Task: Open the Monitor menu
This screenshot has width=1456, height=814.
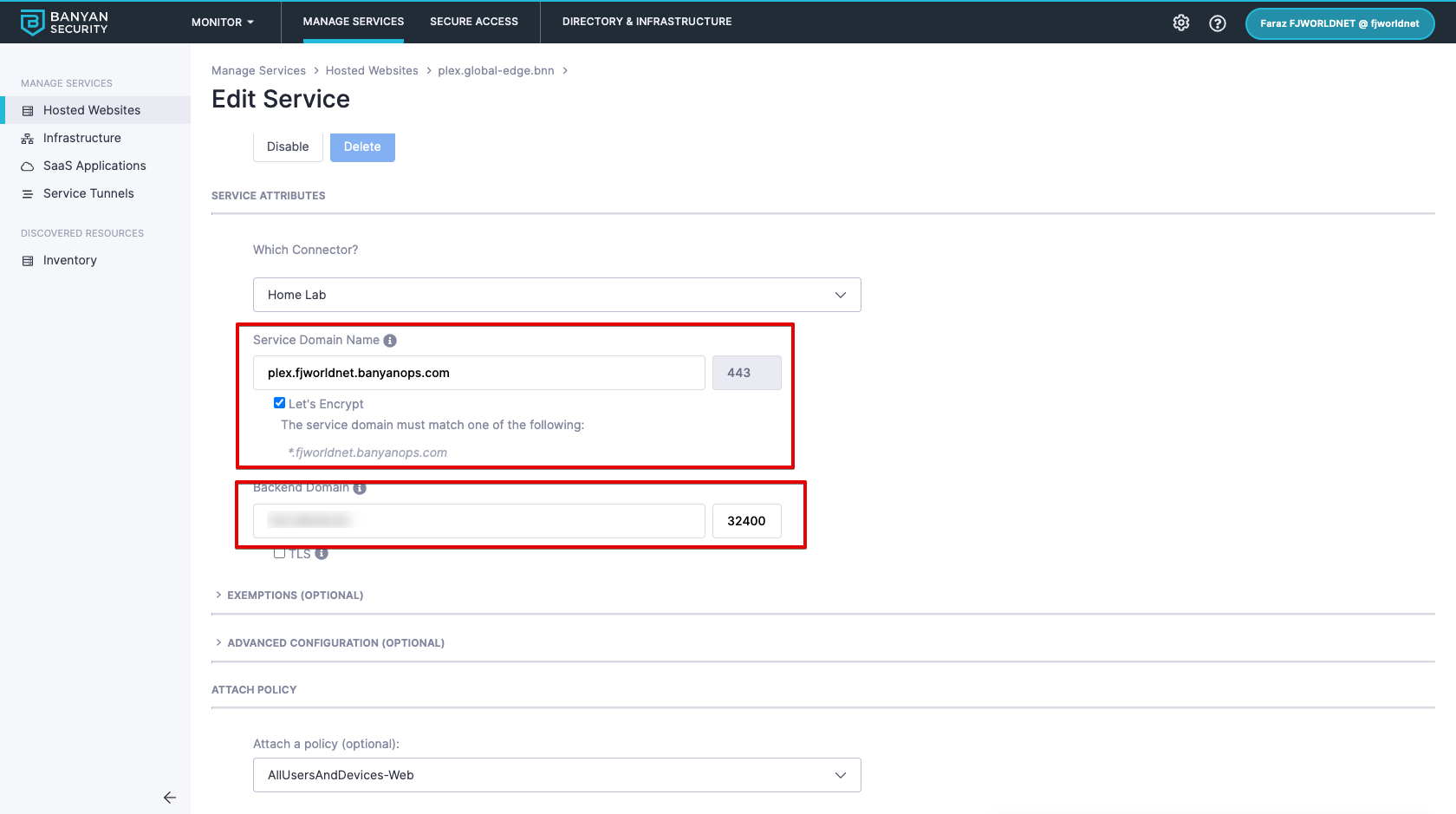Action: (222, 23)
